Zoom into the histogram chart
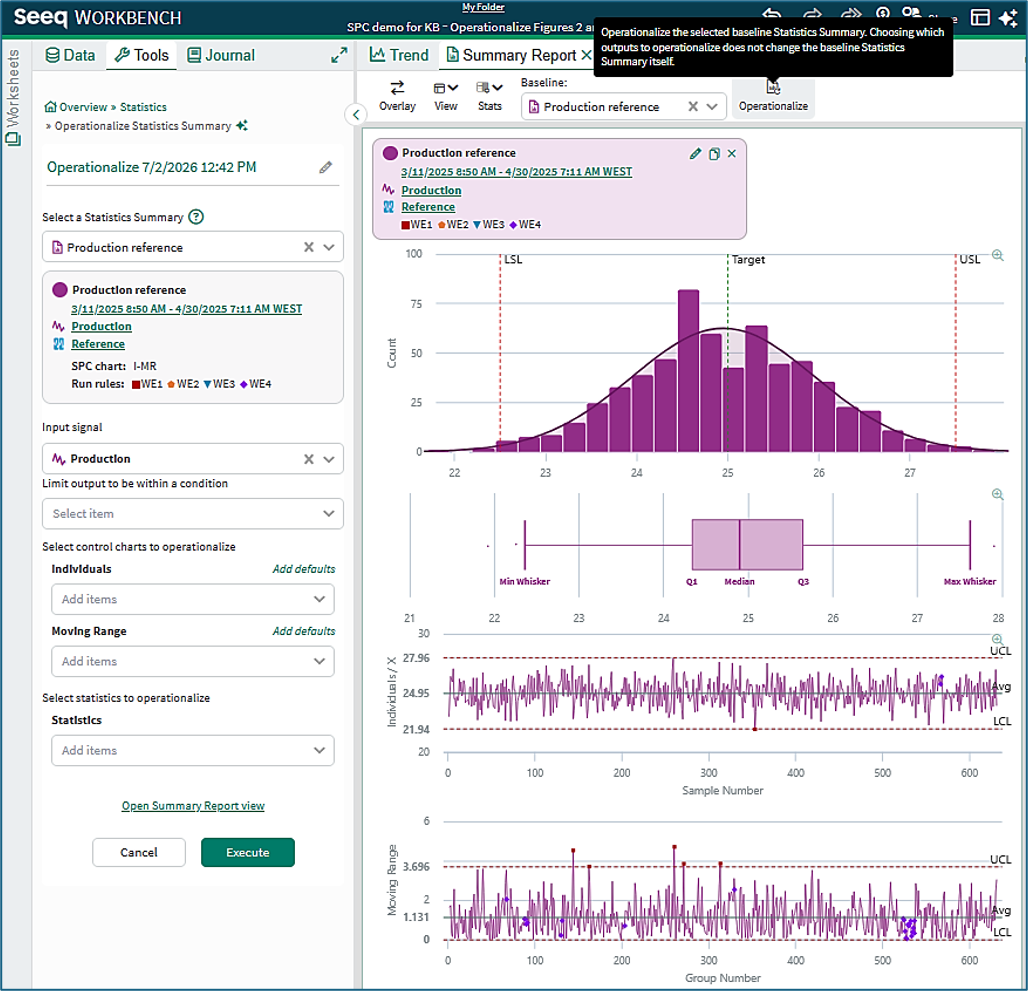1028x991 pixels. tap(997, 255)
